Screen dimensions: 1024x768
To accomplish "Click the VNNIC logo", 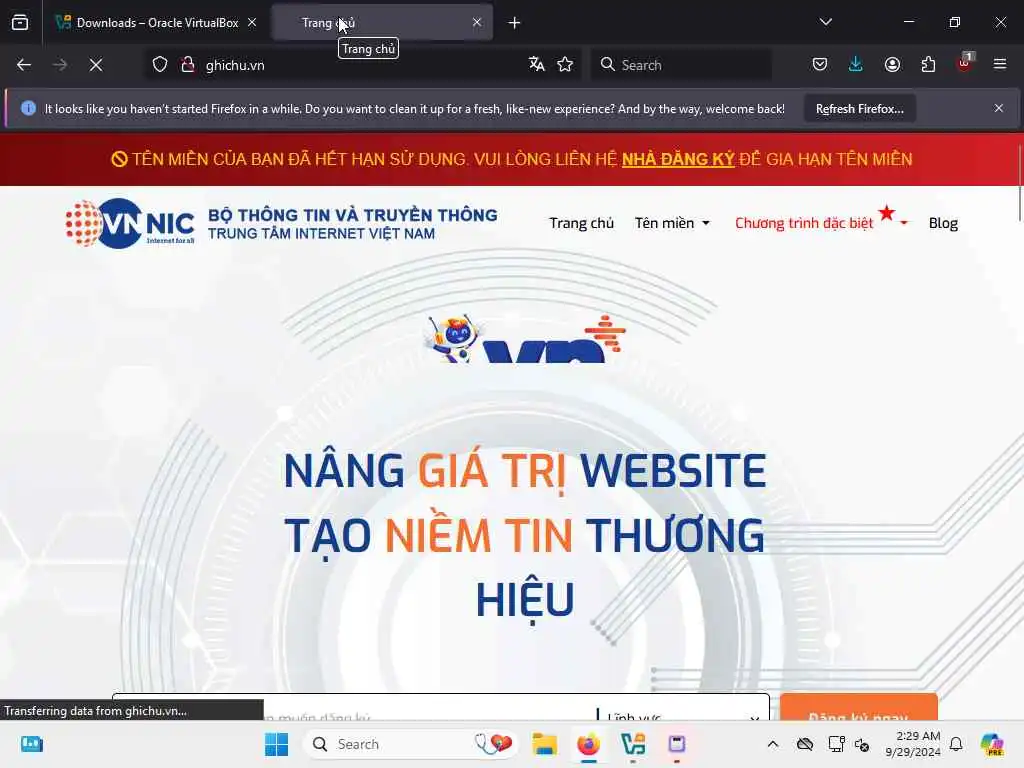I will (x=130, y=223).
